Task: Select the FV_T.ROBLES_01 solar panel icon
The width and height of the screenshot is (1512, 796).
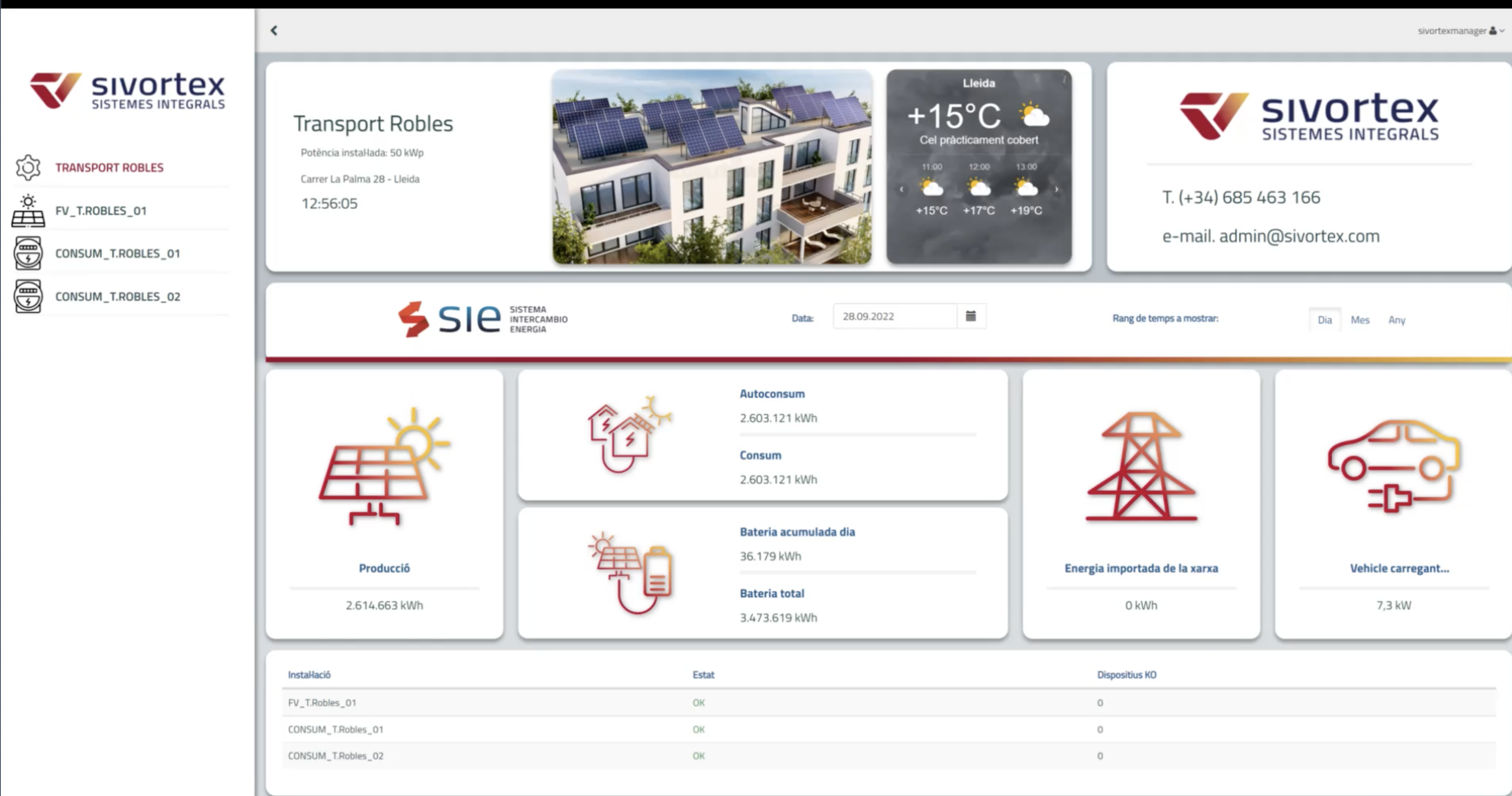Action: pyautogui.click(x=28, y=211)
